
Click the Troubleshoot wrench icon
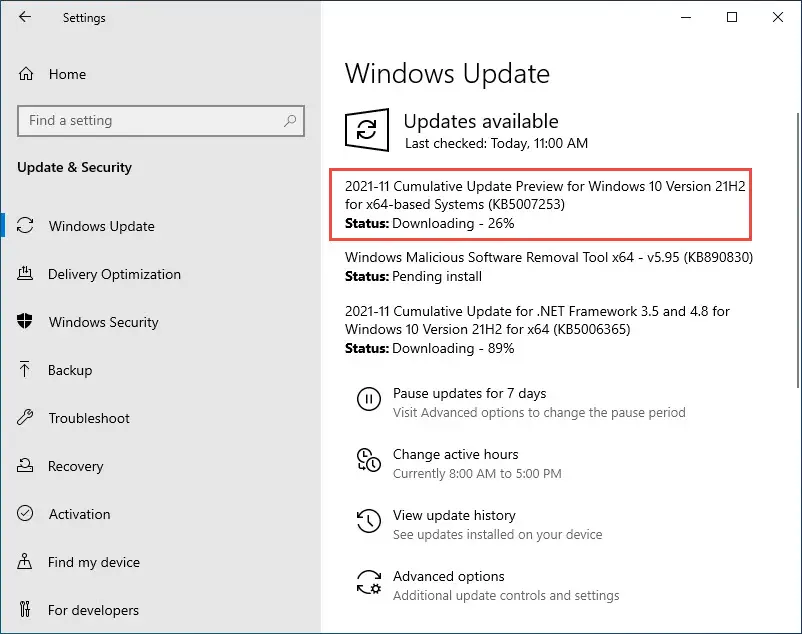(25, 418)
